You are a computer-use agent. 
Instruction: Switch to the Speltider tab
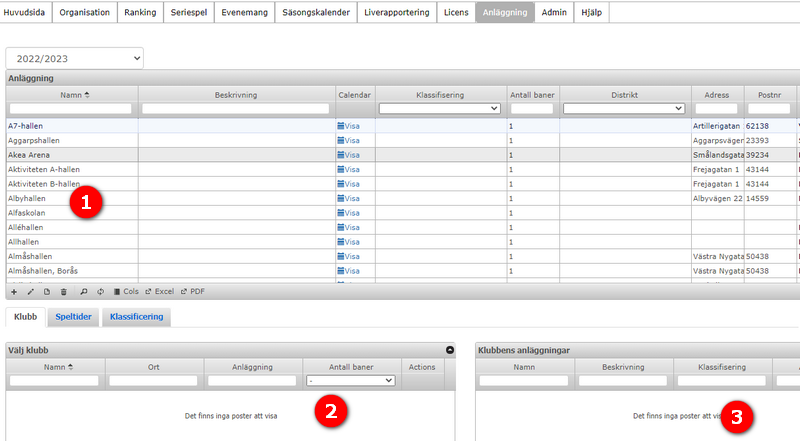73,317
